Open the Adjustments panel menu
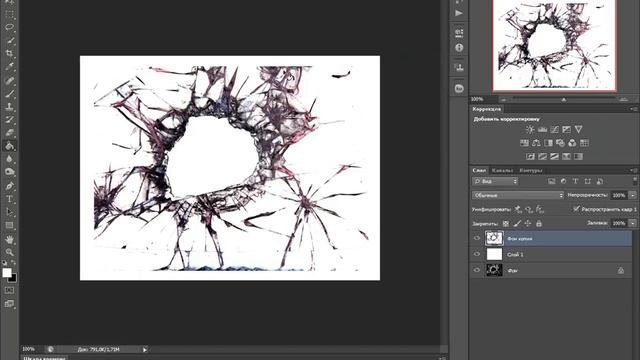Screen dimensions: 640x360 pos(634,109)
